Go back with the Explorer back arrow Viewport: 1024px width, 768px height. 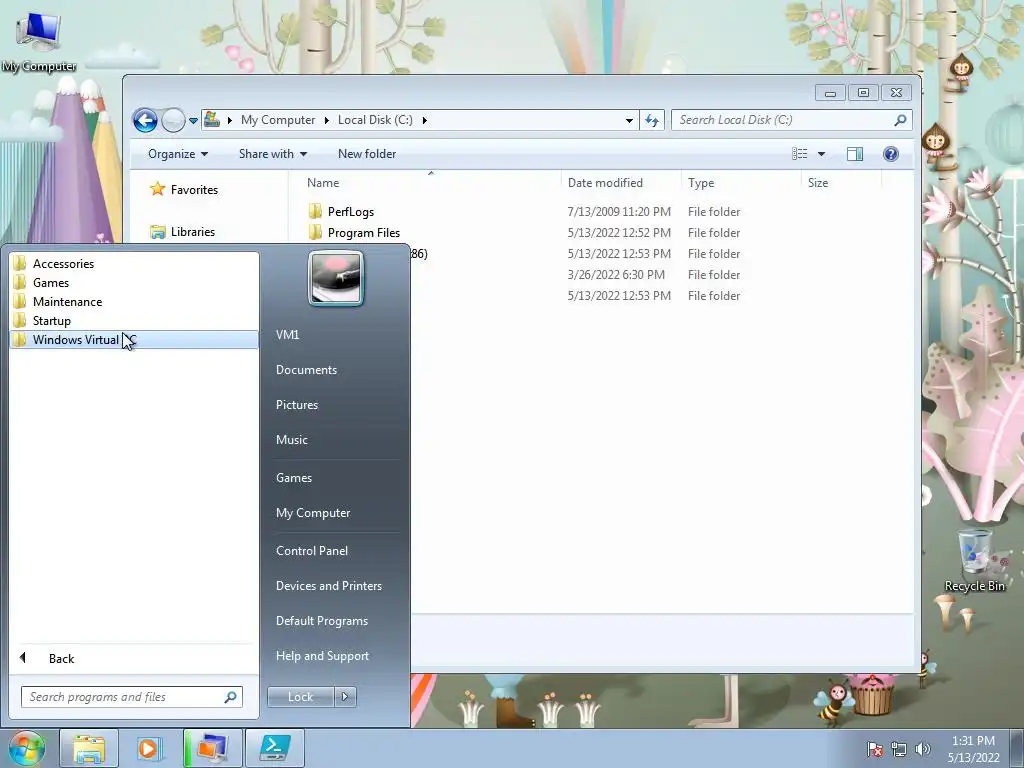tap(145, 120)
